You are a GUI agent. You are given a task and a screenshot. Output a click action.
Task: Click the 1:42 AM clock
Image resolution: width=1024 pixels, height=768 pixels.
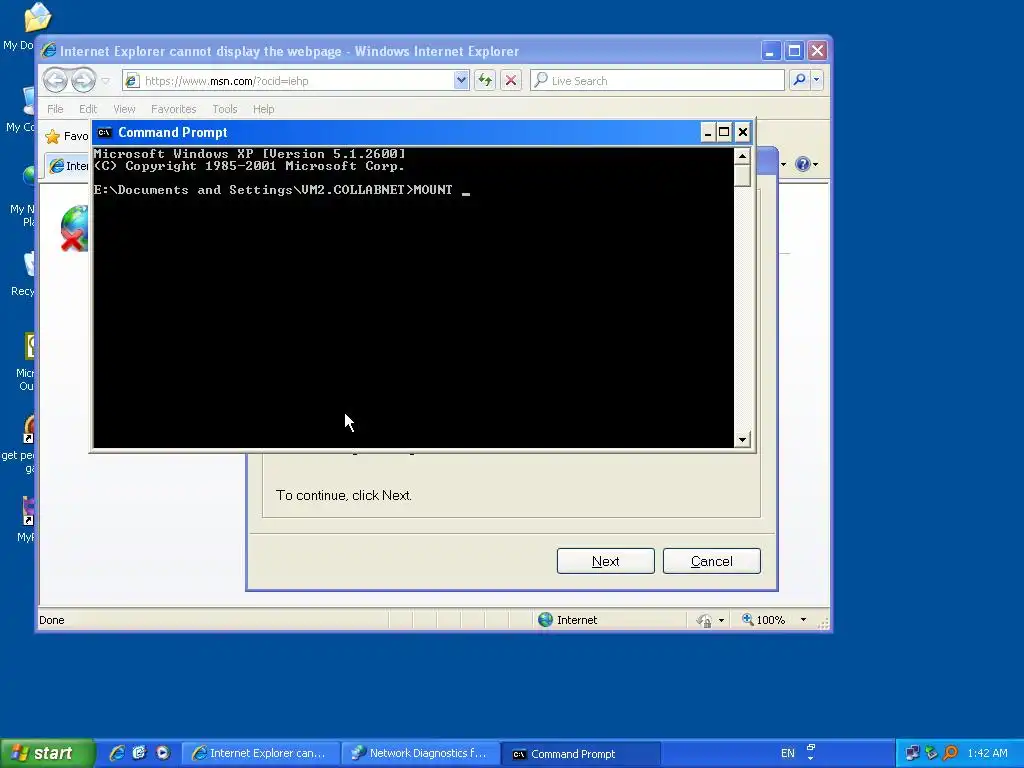(x=987, y=753)
